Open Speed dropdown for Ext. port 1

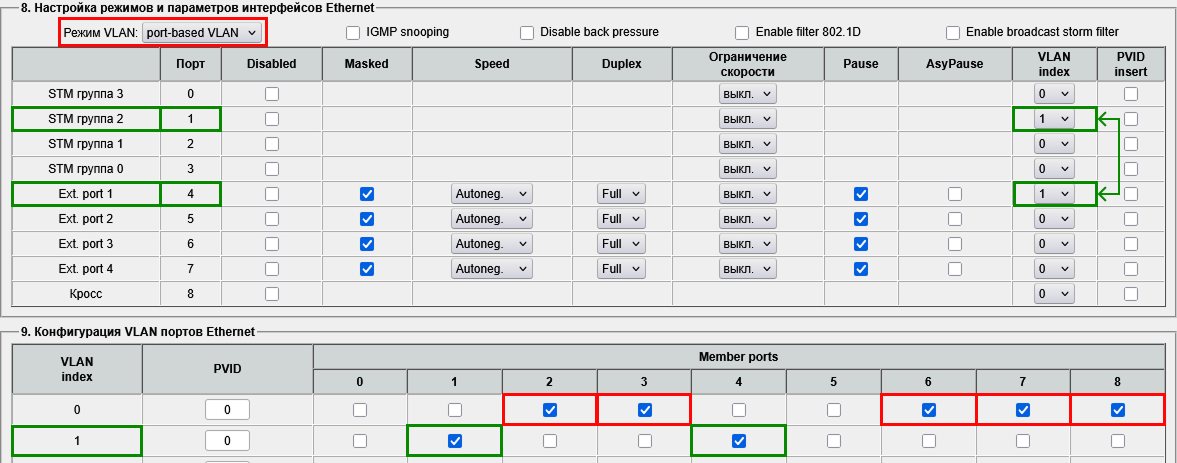coord(492,193)
